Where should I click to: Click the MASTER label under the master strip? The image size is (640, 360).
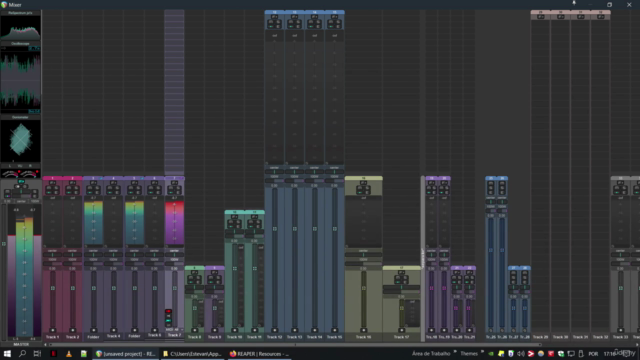pos(21,344)
